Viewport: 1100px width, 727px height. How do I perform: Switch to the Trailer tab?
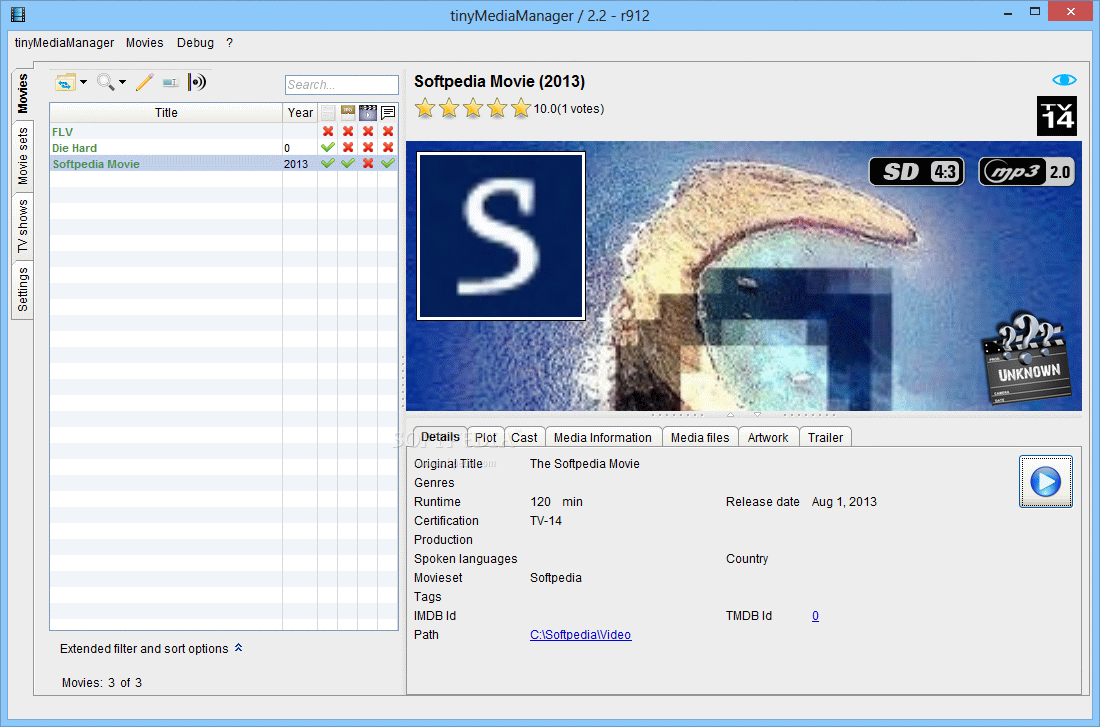pyautogui.click(x=825, y=437)
